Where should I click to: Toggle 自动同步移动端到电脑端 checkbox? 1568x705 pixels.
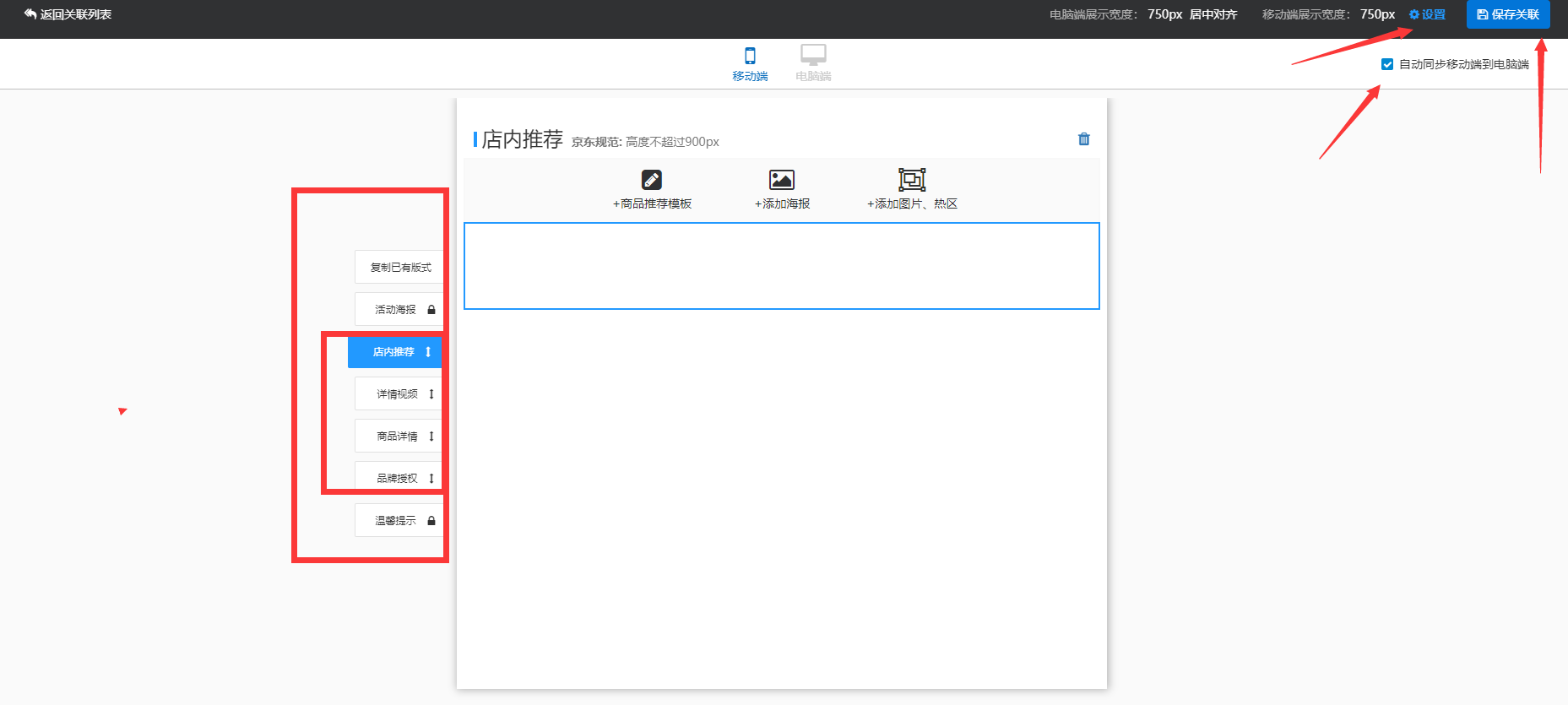coord(1387,64)
